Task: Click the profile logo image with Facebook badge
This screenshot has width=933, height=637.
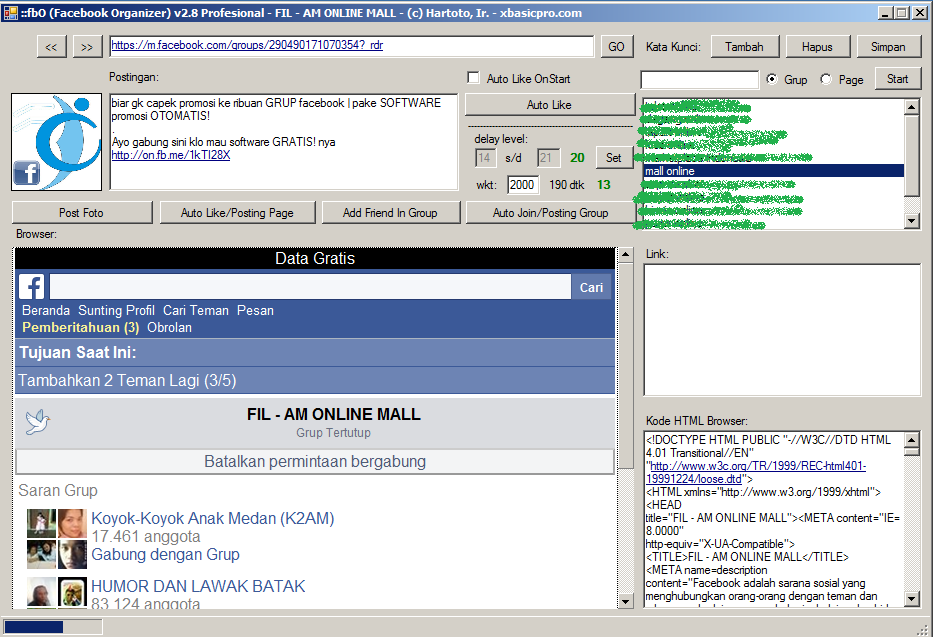Action: 57,142
